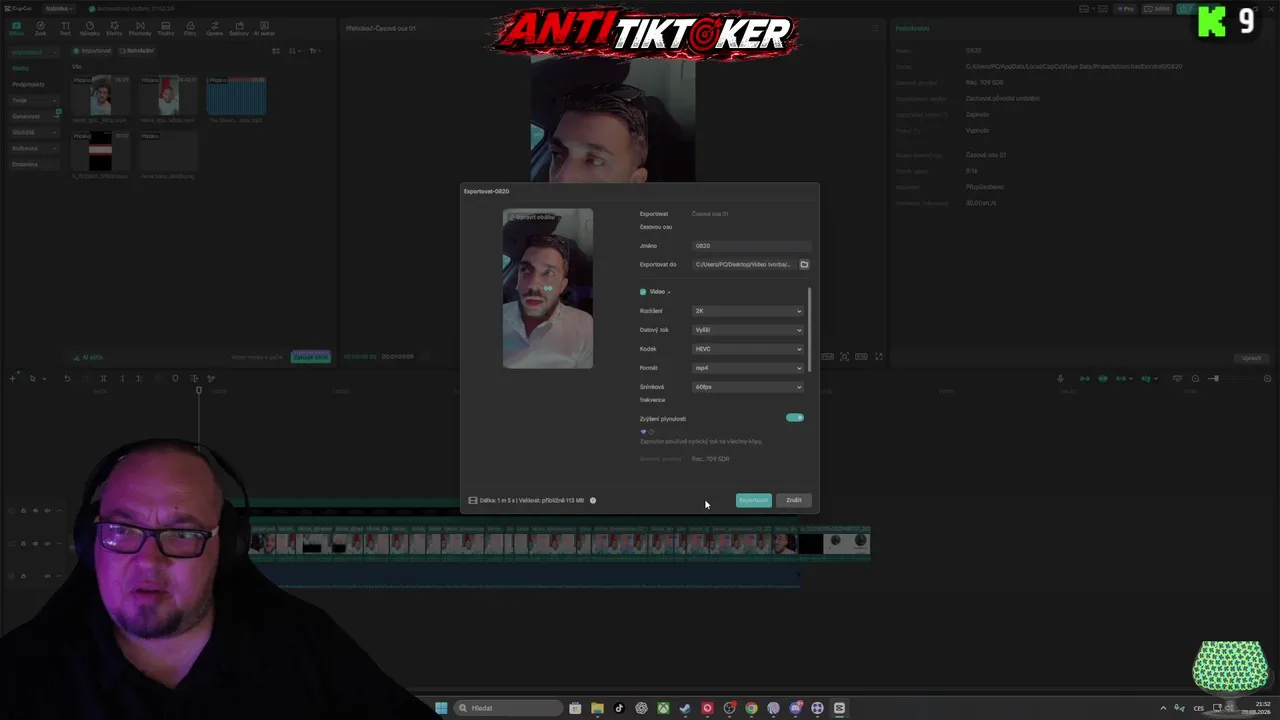The height and width of the screenshot is (720, 1280).
Task: Open the Rozlišení resolution dropdown
Action: tap(748, 311)
